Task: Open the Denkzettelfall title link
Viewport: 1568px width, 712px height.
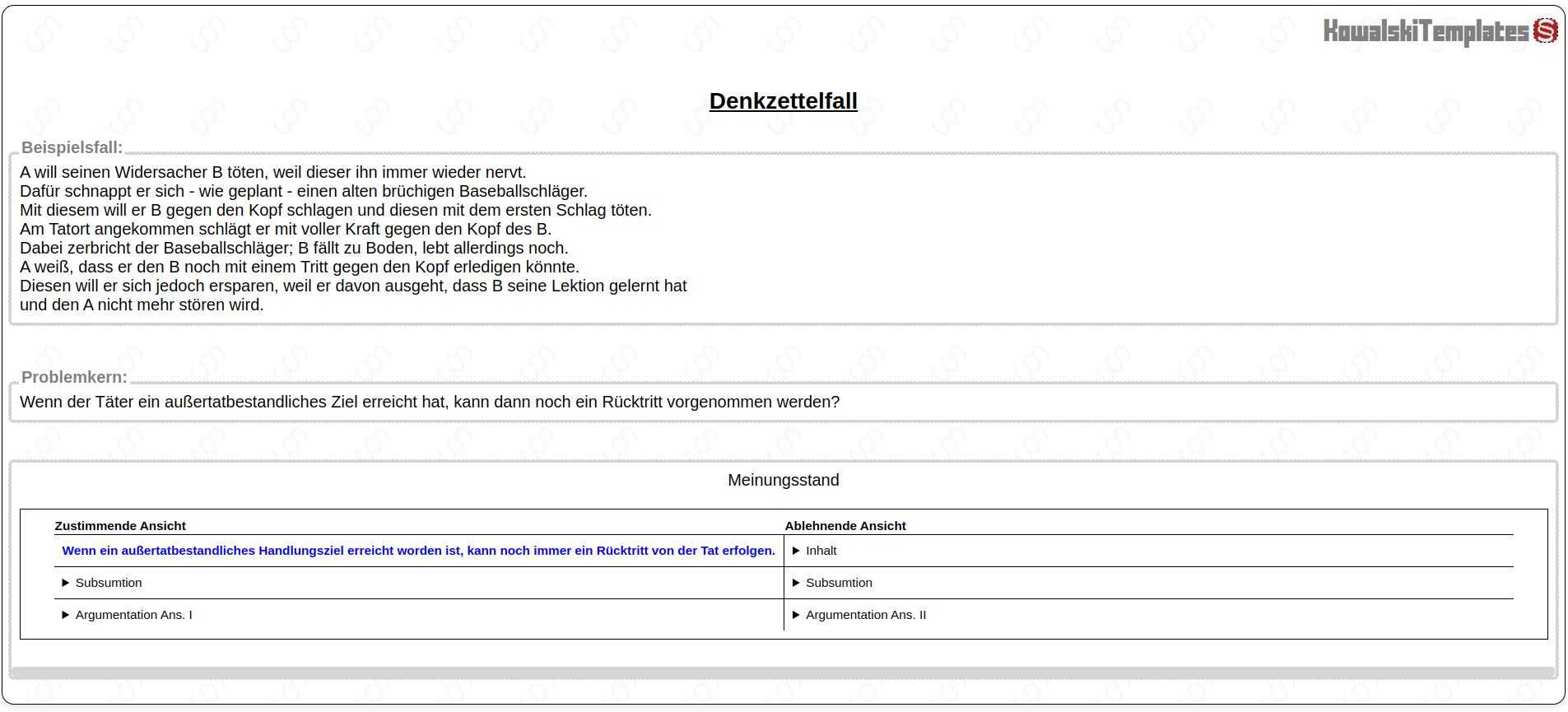Action: (783, 100)
